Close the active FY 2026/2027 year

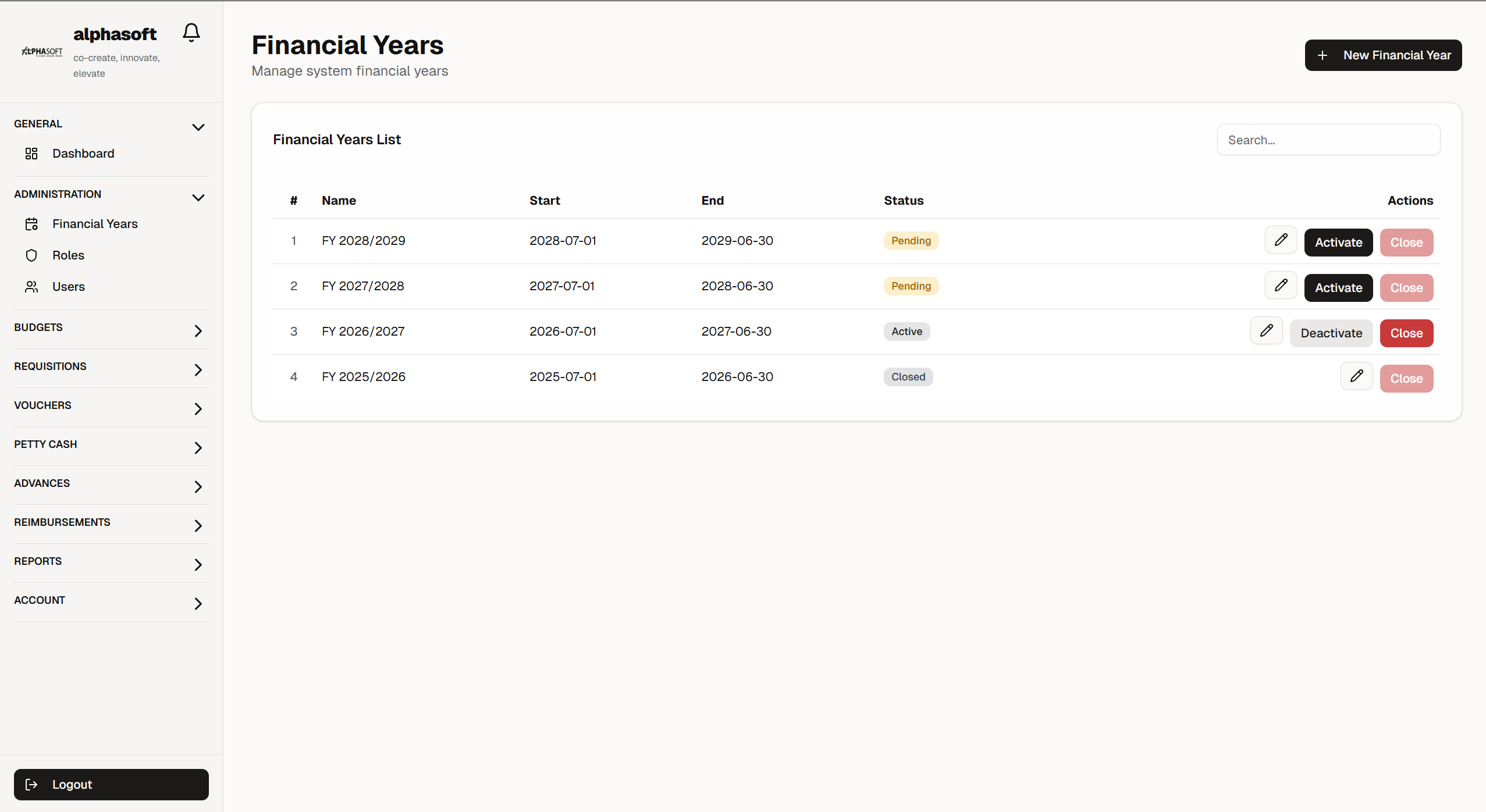point(1406,333)
